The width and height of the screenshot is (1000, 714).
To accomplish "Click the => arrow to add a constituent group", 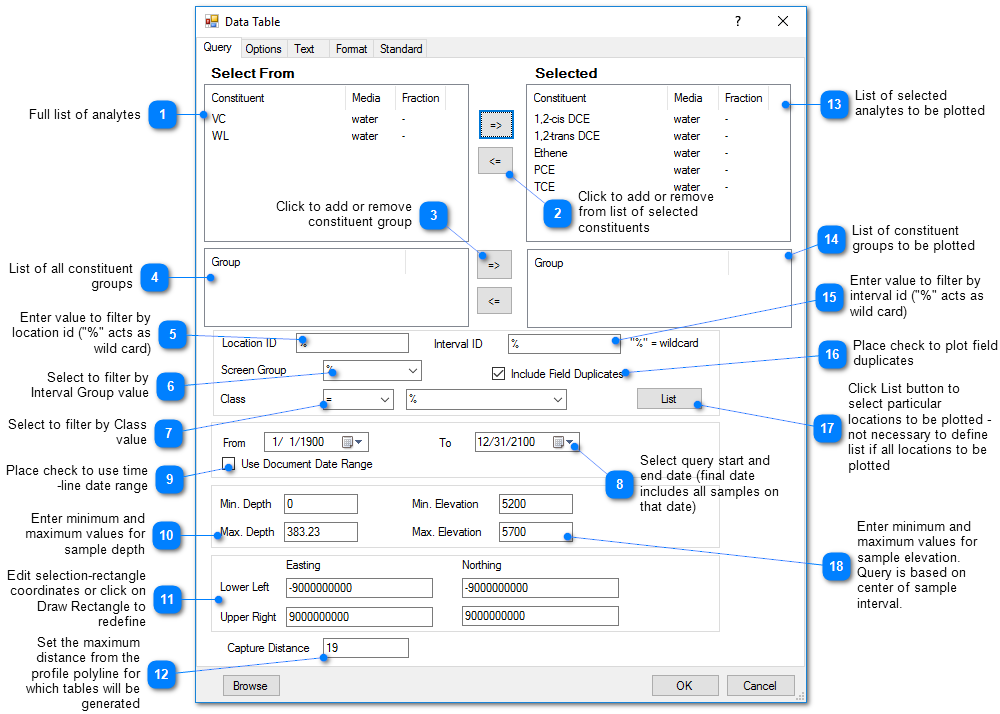I will click(x=495, y=264).
